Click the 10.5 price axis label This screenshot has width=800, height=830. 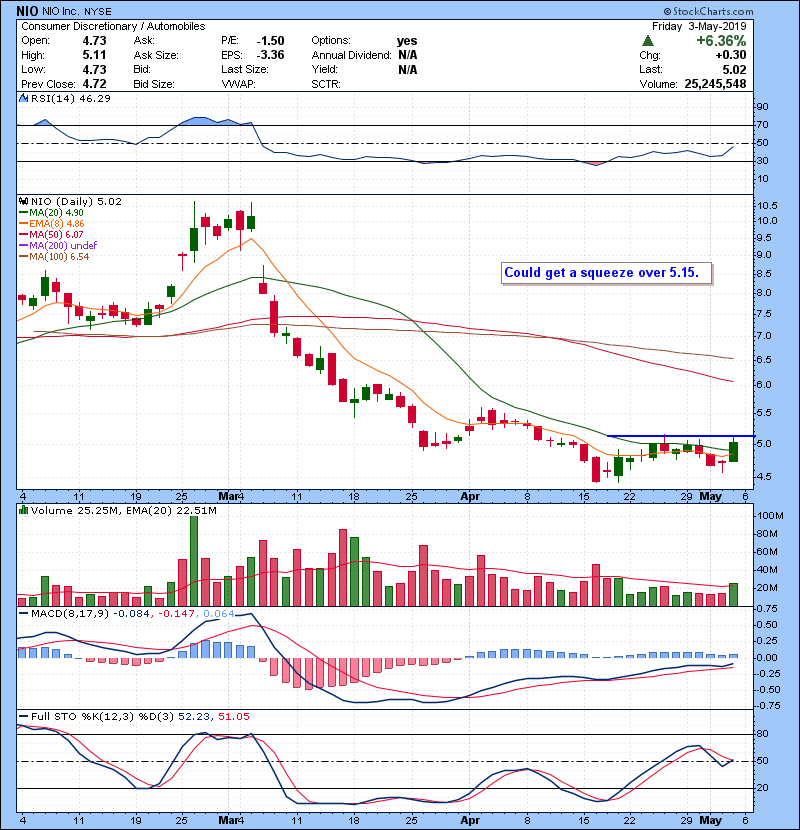(x=767, y=206)
